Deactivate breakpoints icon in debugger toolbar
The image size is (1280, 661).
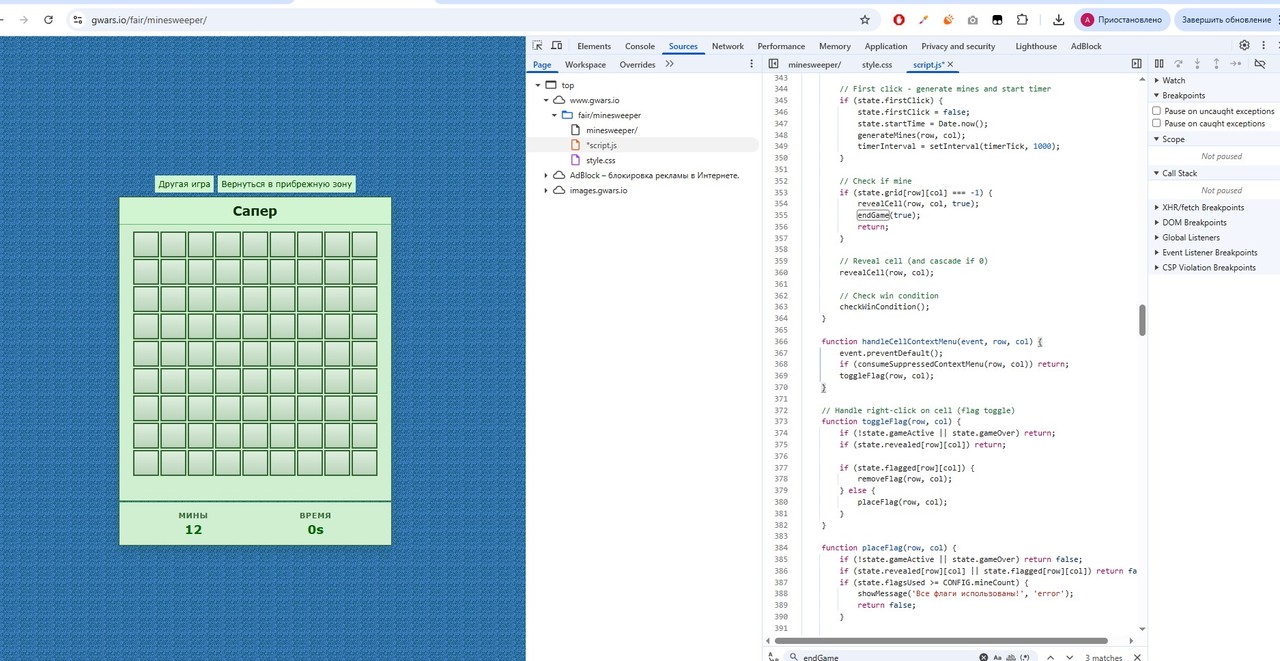coord(1261,64)
